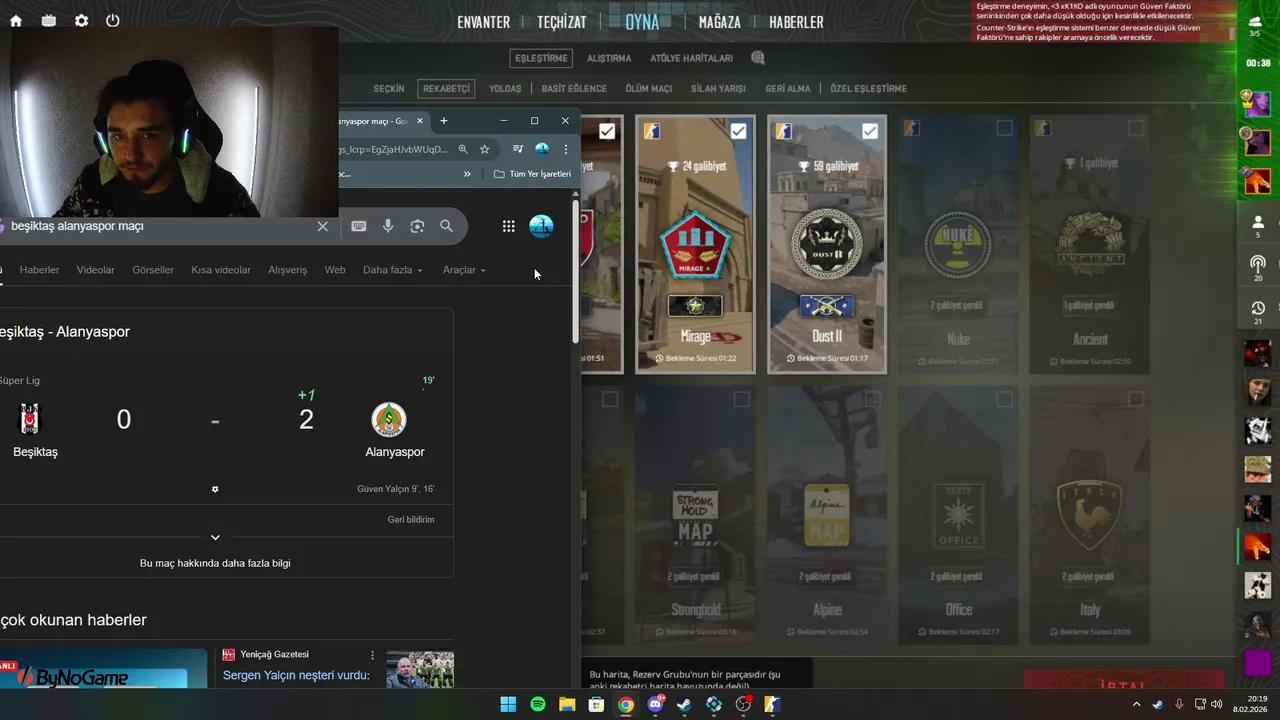Image resolution: width=1280 pixels, height=720 pixels.
Task: Open Discord from the taskbar
Action: [655, 704]
